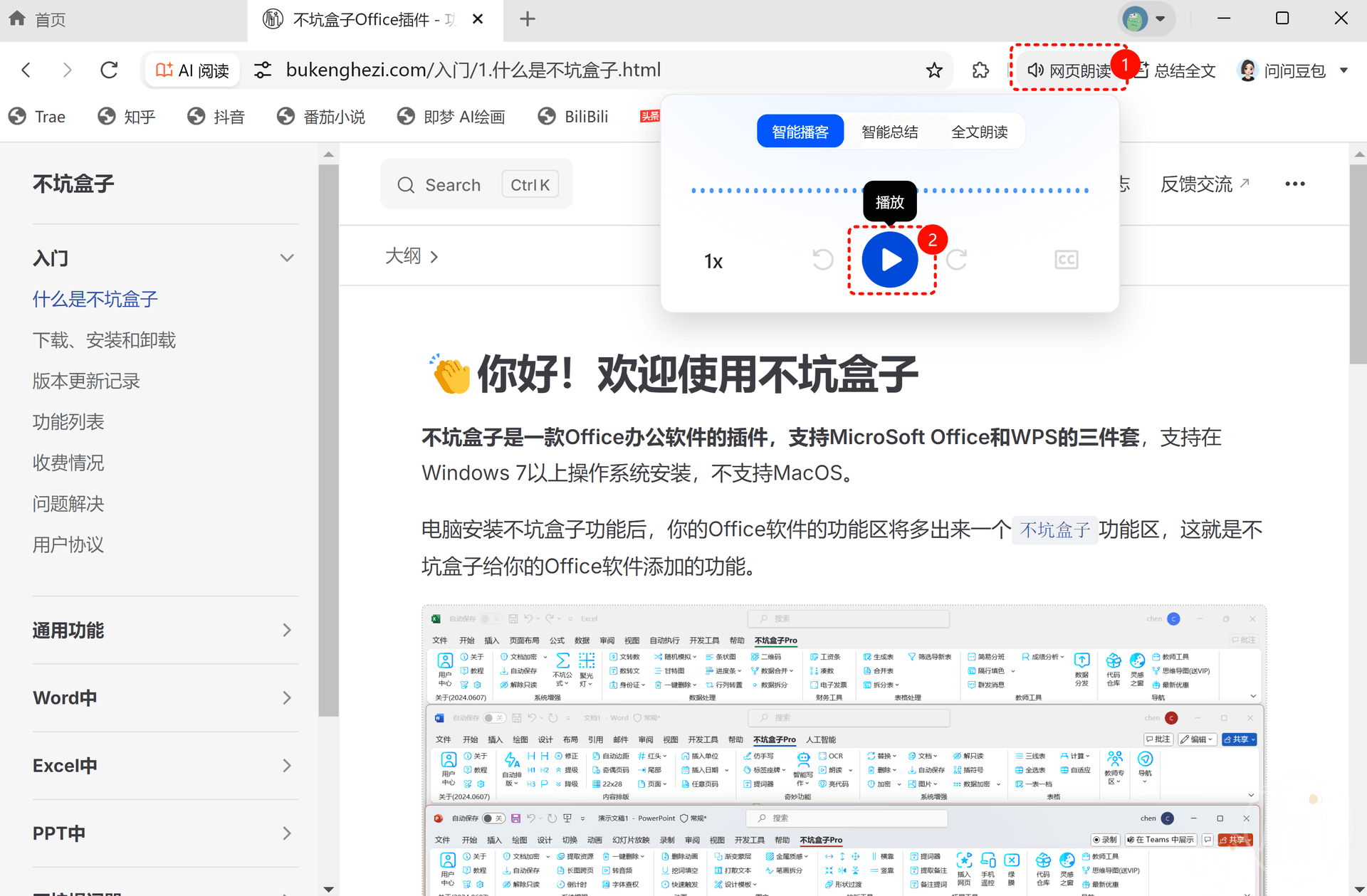Go back to the previous page
The image size is (1367, 896).
point(26,70)
